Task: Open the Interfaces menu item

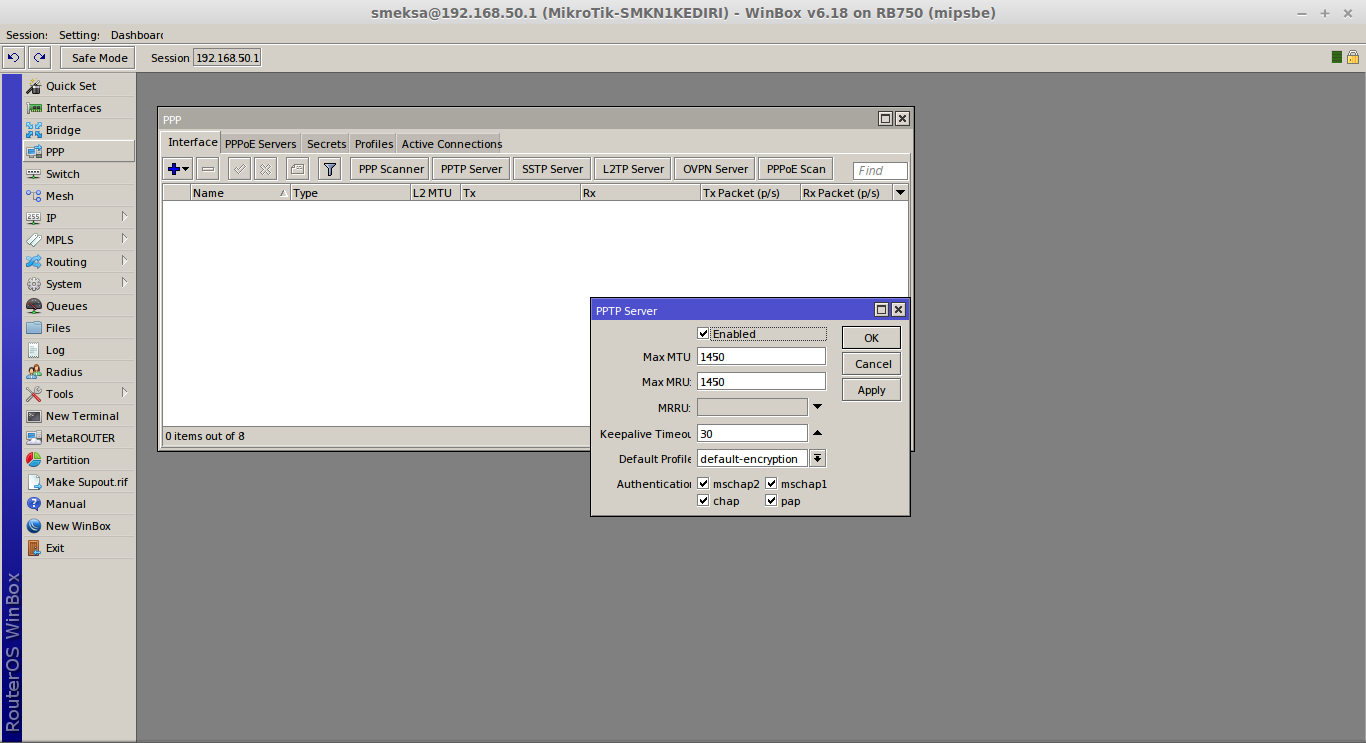Action: pyautogui.click(x=79, y=108)
